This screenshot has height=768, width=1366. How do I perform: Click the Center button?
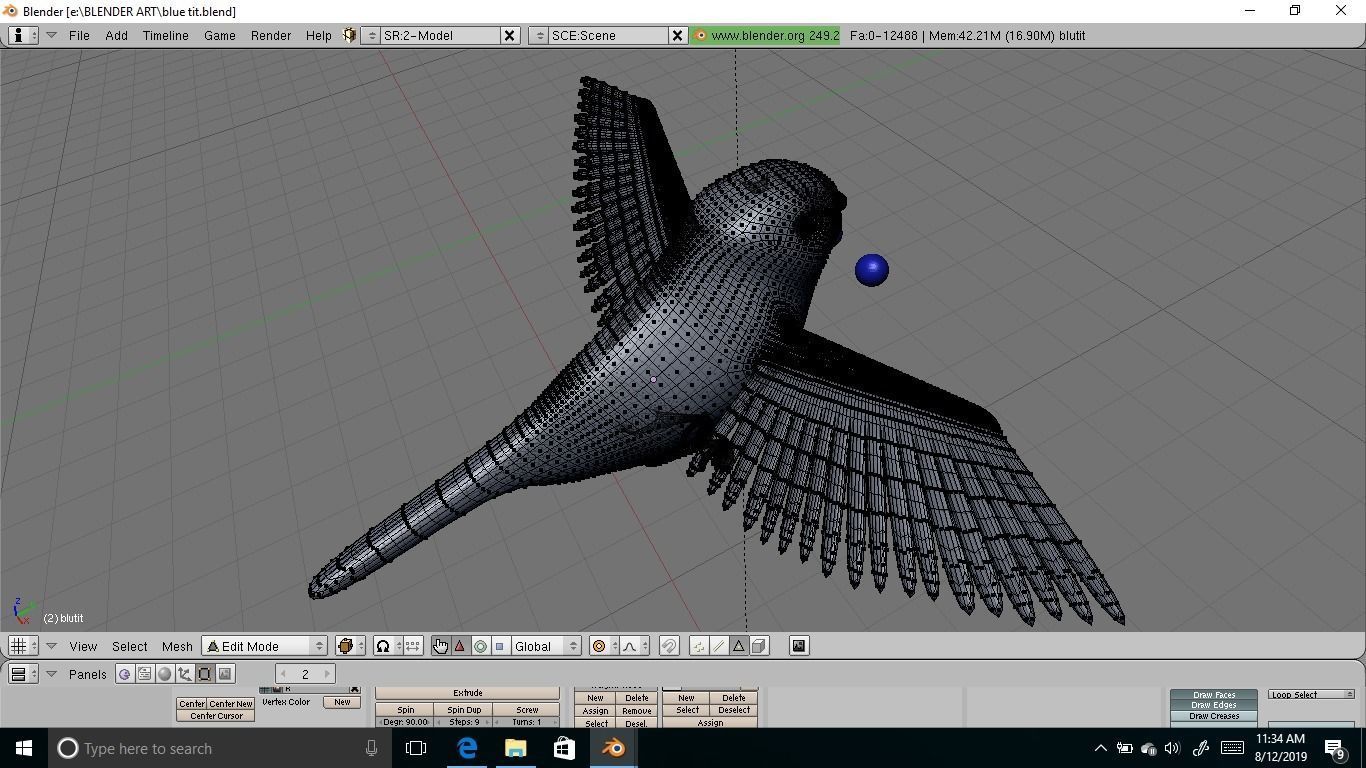click(192, 704)
